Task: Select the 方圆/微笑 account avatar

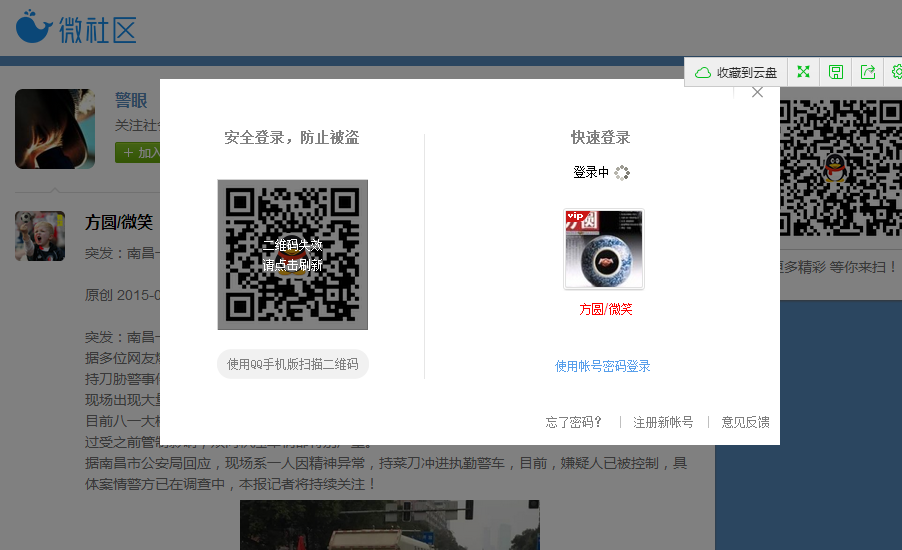Action: coord(603,249)
